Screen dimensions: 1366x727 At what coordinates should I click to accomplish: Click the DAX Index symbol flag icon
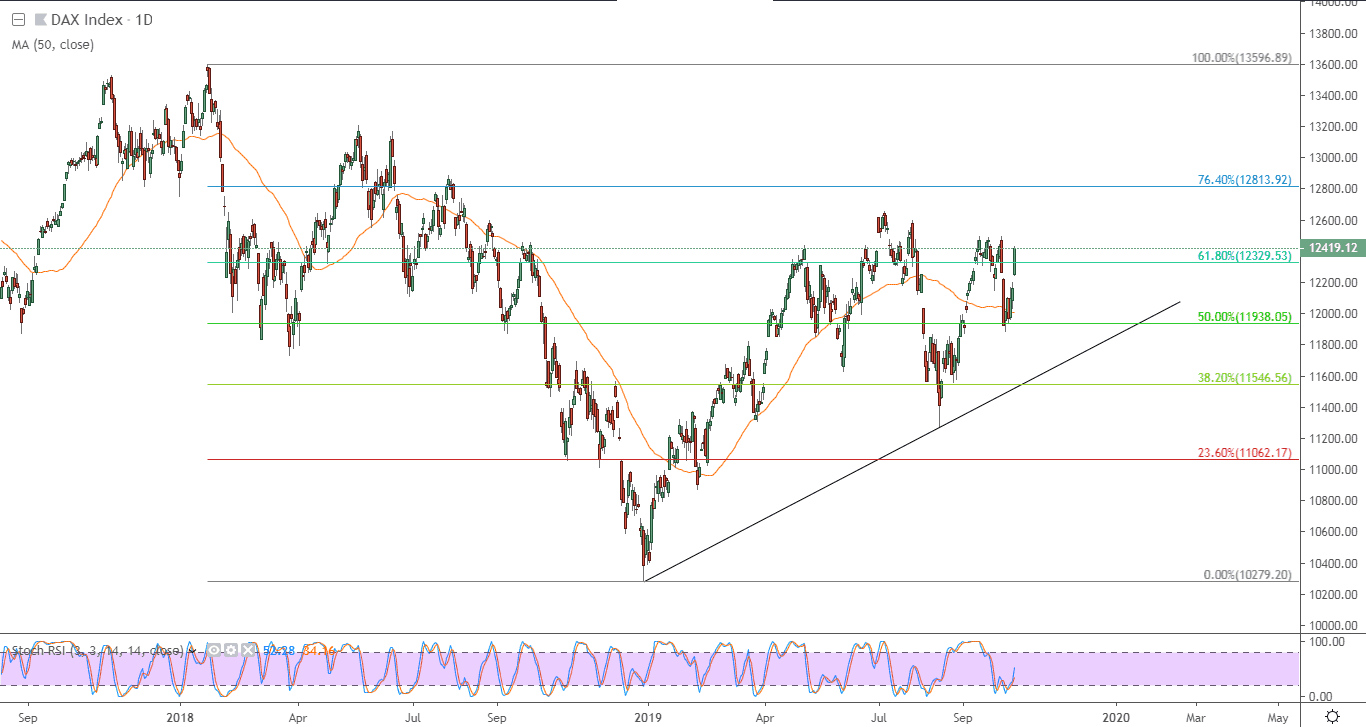[40, 20]
